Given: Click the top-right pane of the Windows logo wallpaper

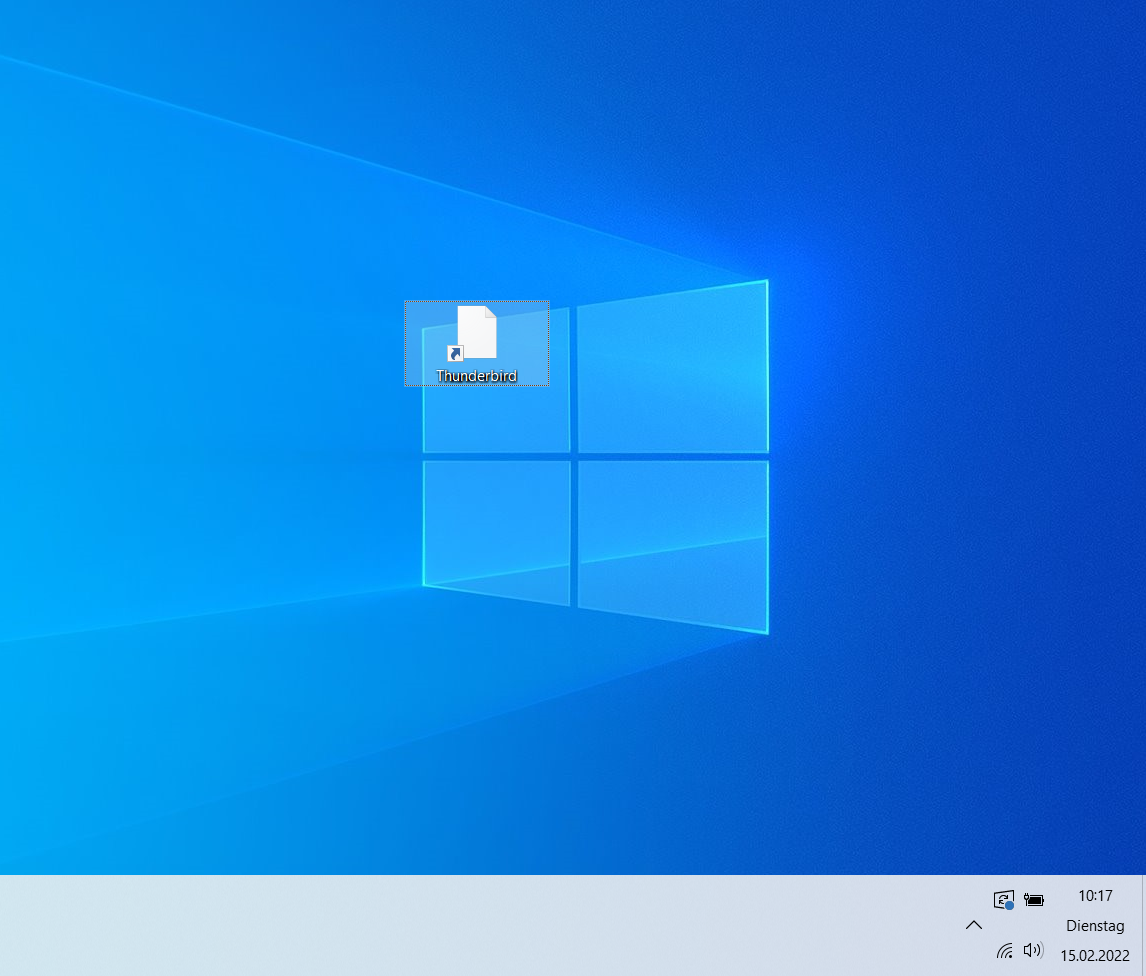Looking at the screenshot, I should 672,370.
